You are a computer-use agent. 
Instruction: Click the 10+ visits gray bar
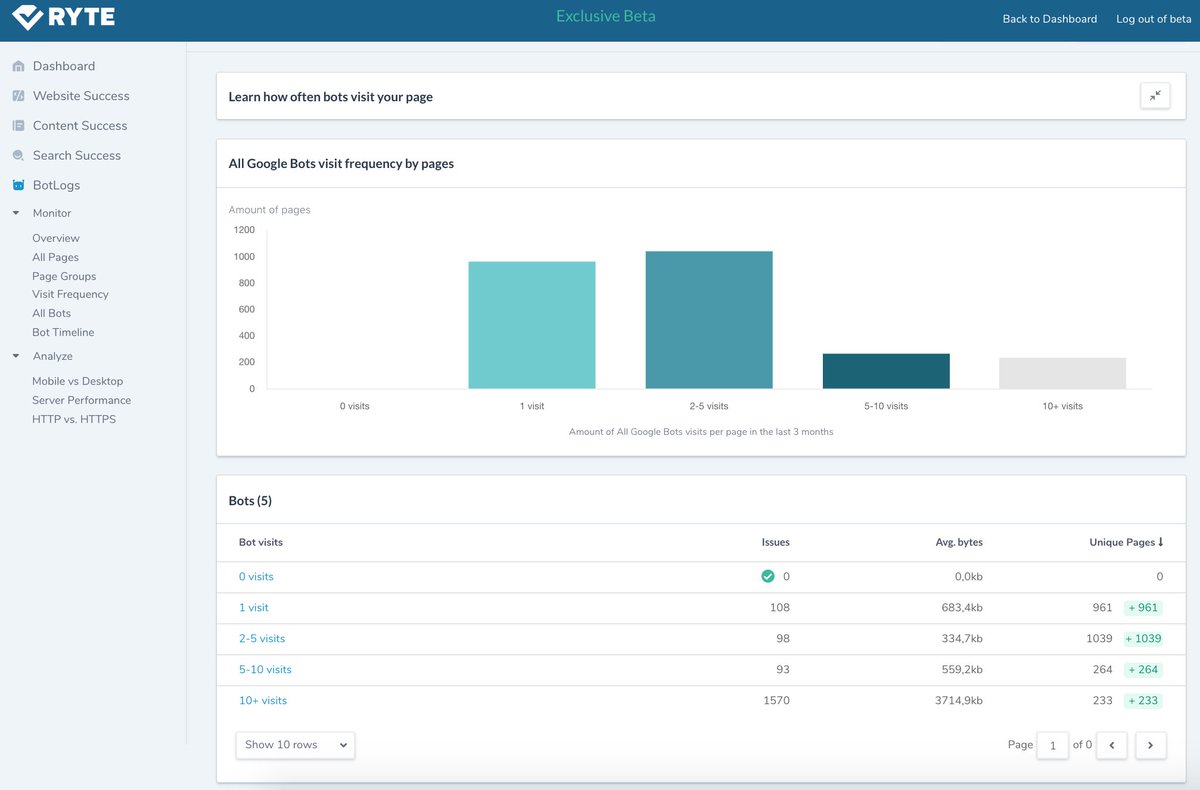[1062, 373]
